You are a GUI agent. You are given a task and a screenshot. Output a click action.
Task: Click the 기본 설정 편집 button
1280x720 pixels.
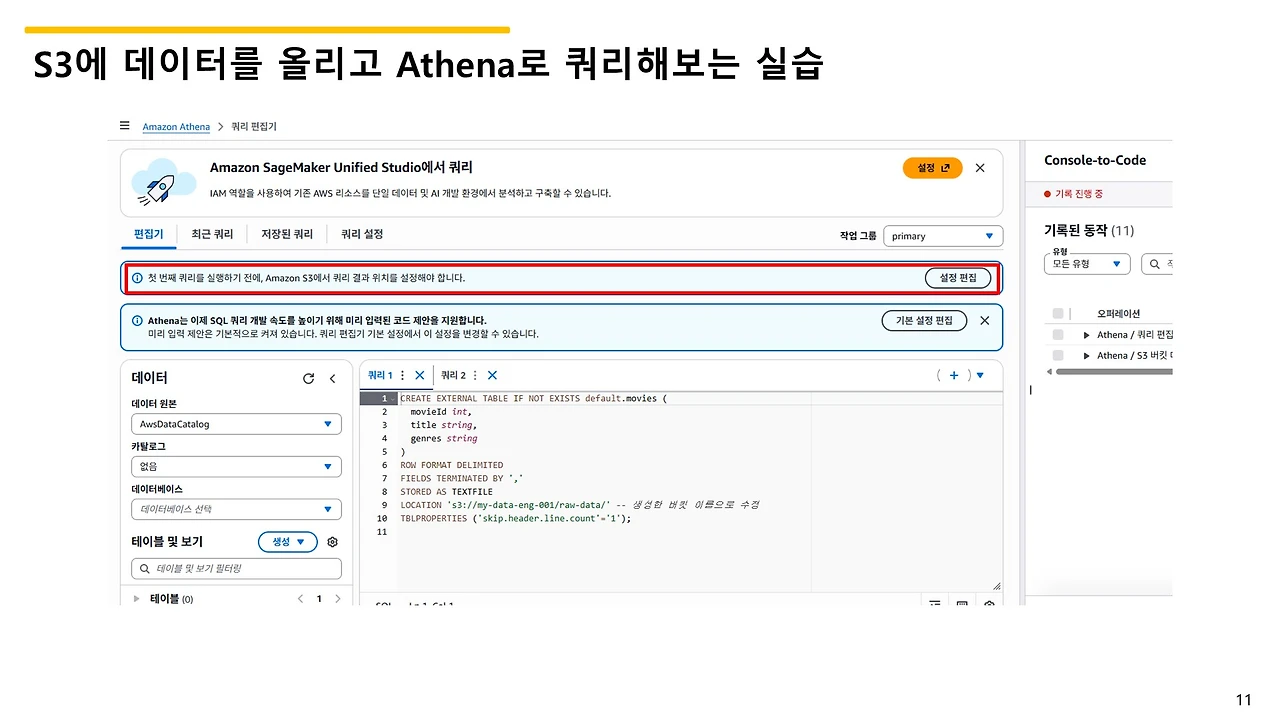pyautogui.click(x=925, y=321)
